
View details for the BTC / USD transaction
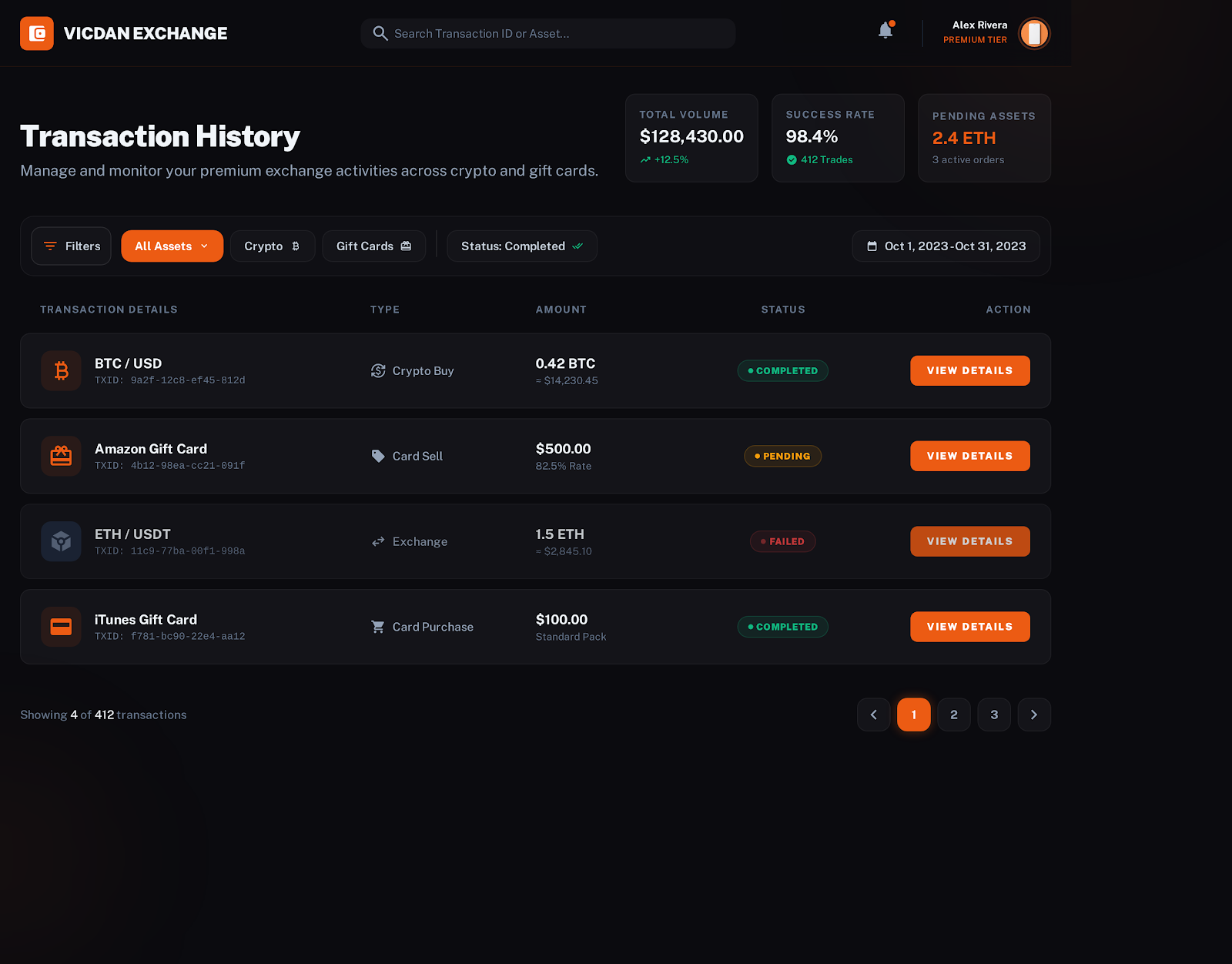click(969, 371)
